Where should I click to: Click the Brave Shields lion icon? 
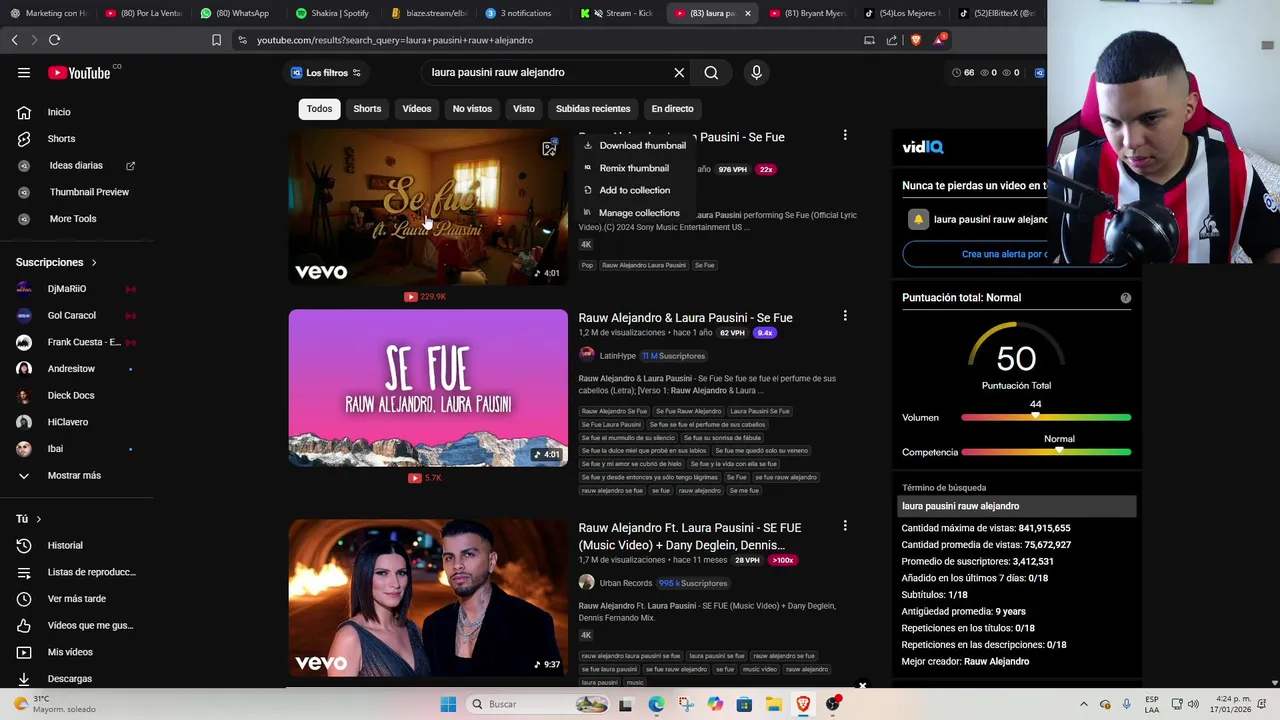click(x=915, y=40)
